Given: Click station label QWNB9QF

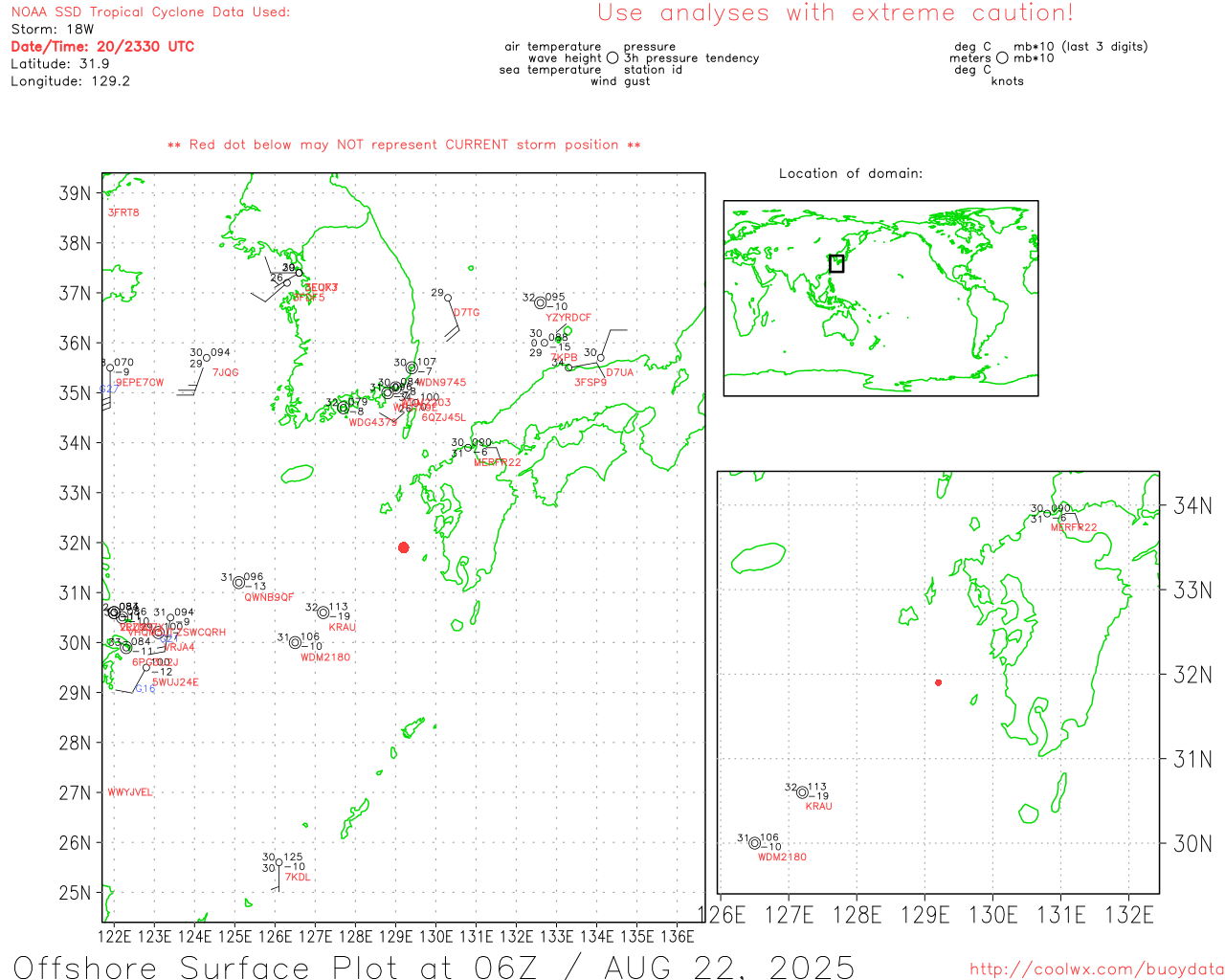Looking at the screenshot, I should 269,597.
